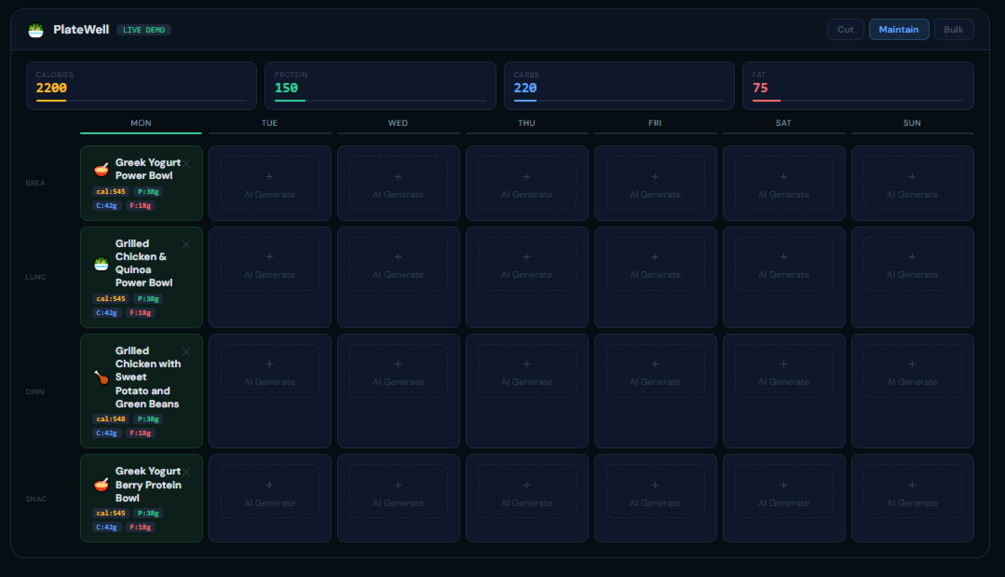AI Generate dinner for Sunday

(912, 371)
